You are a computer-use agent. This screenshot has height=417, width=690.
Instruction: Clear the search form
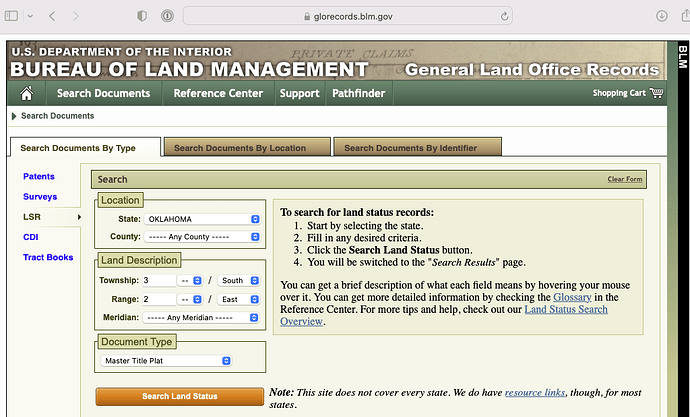pyautogui.click(x=624, y=179)
